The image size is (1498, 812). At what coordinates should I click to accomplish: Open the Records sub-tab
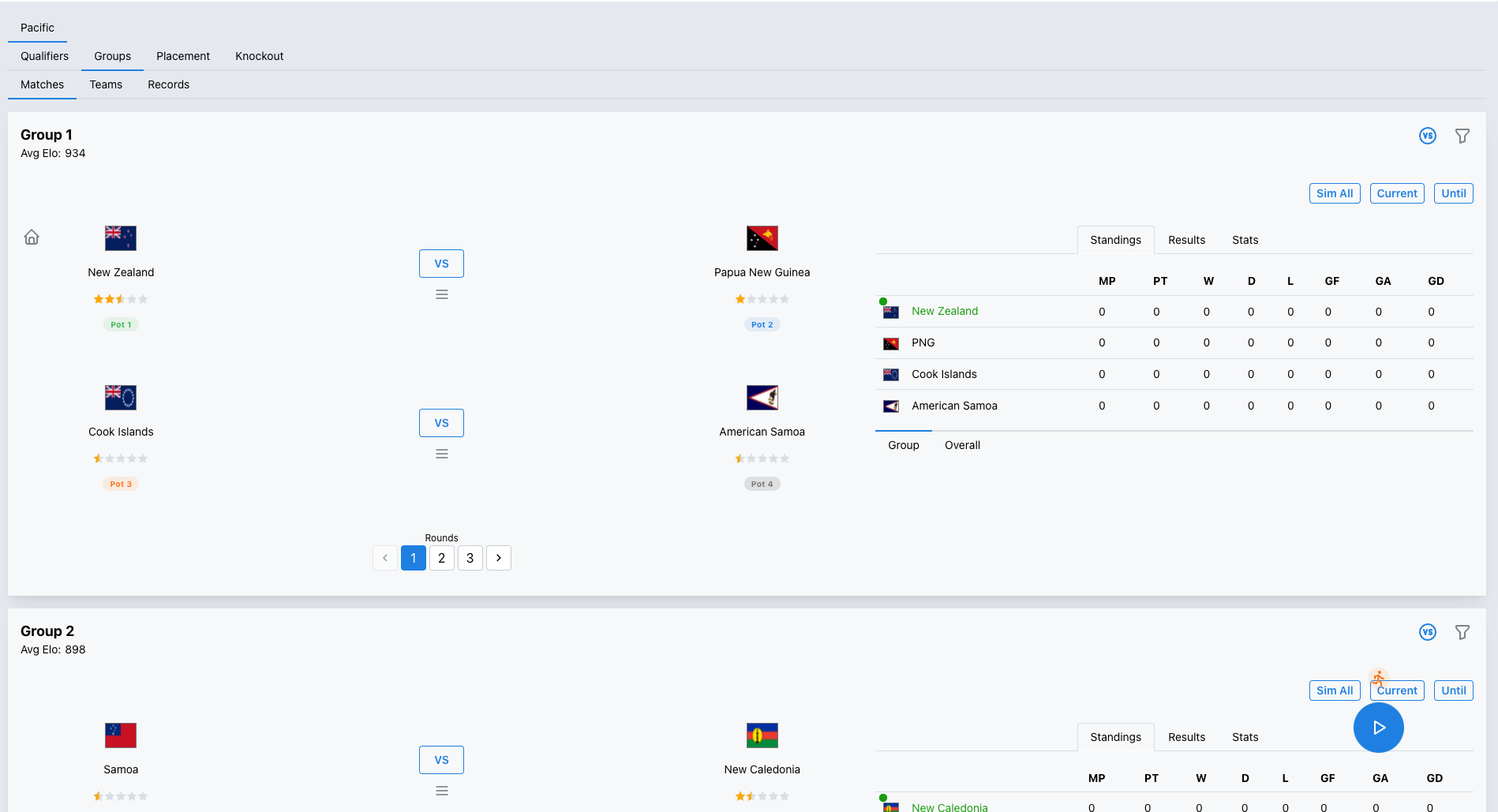[x=168, y=84]
